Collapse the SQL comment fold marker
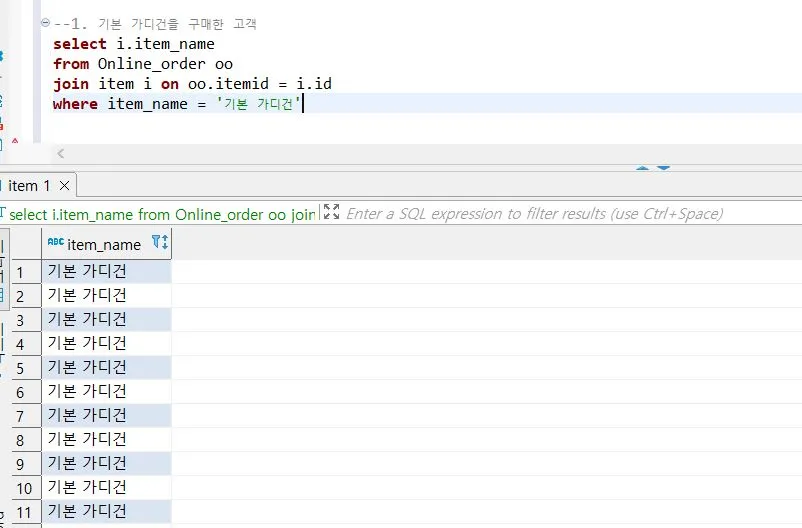This screenshot has height=528, width=802. click(x=46, y=23)
